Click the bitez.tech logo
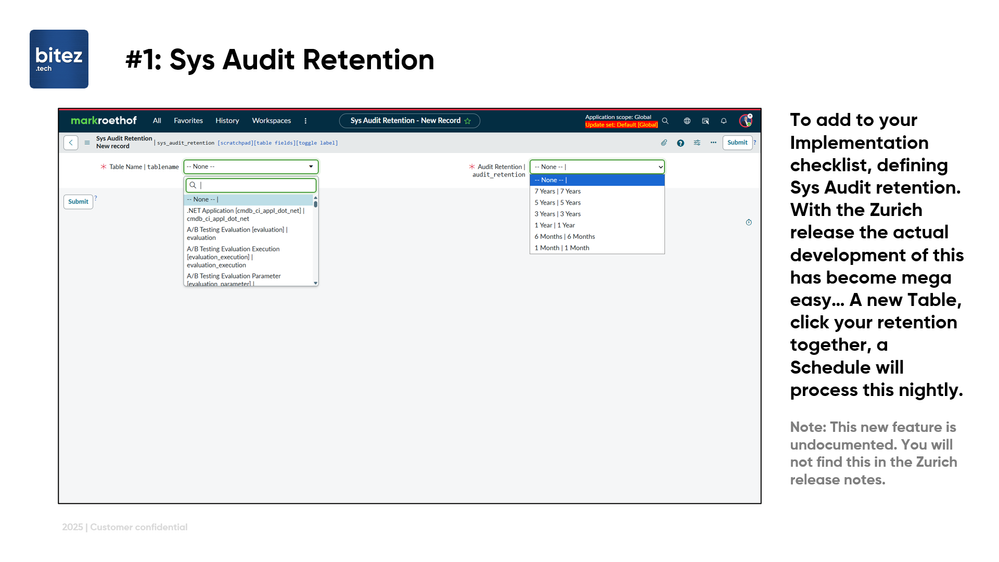The image size is (999, 562). [x=59, y=59]
